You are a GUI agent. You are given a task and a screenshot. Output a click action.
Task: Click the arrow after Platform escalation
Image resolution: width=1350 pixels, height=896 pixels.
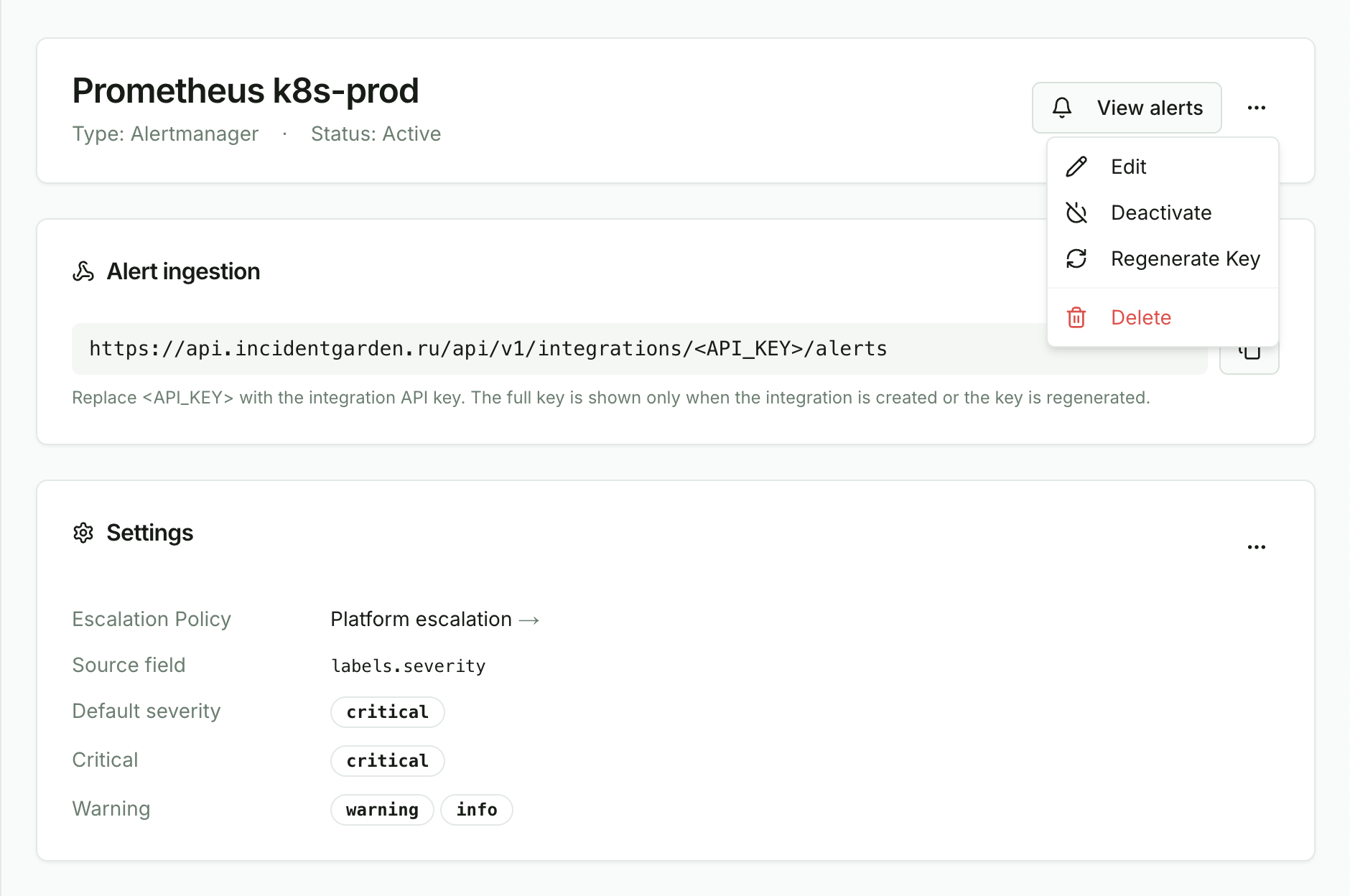pos(529,620)
